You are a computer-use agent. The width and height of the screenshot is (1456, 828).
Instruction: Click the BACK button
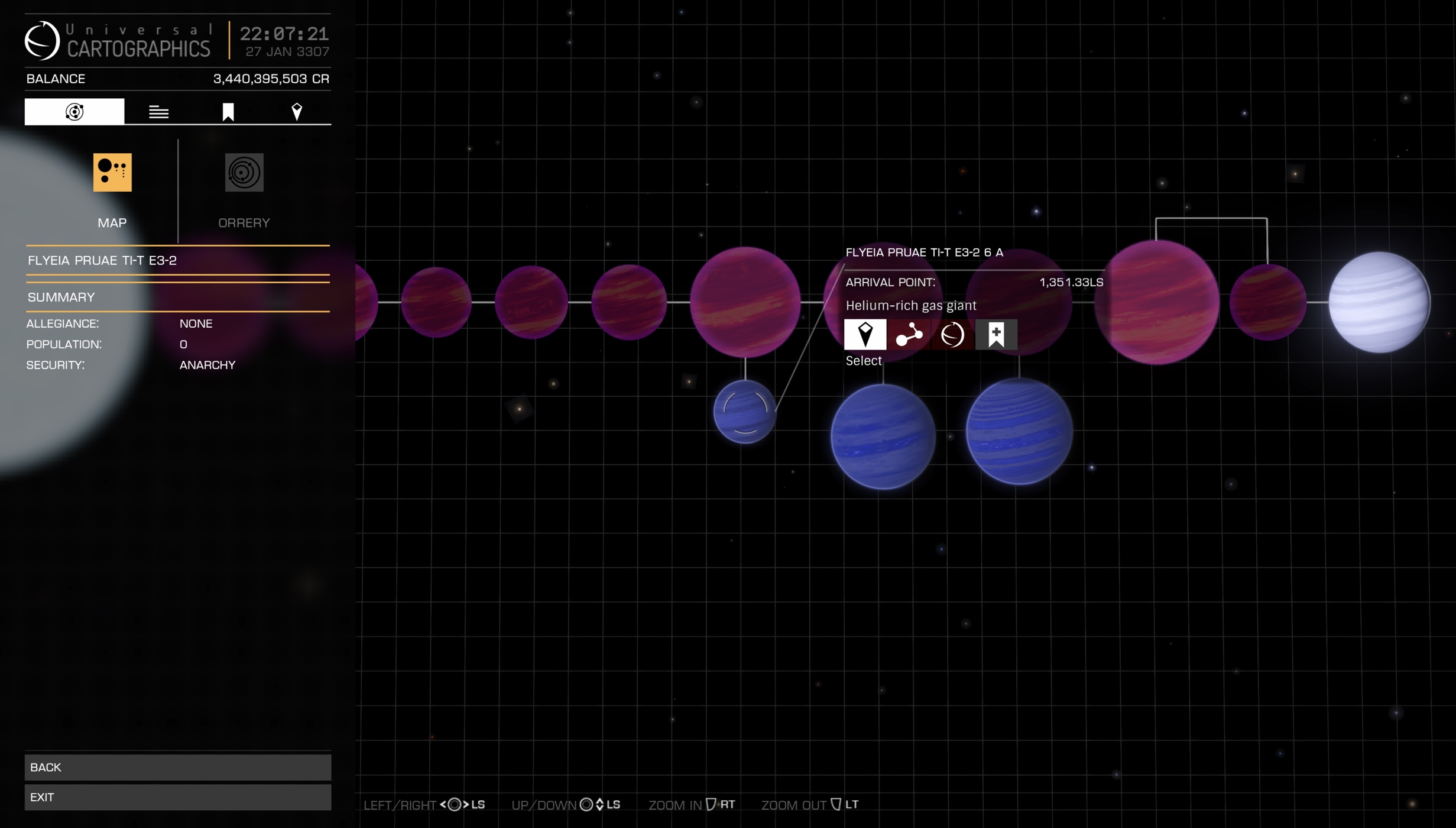click(x=178, y=767)
